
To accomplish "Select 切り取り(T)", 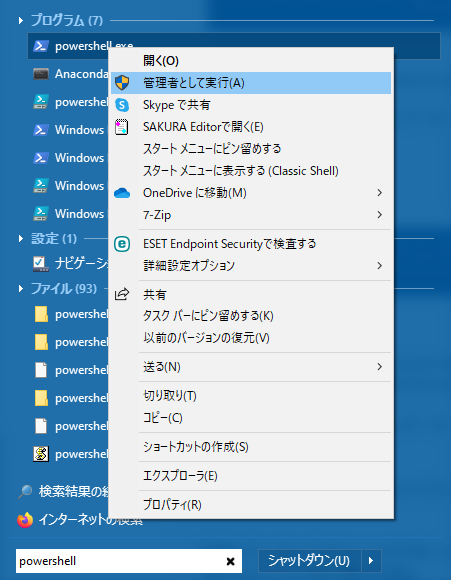I will click(251, 396).
